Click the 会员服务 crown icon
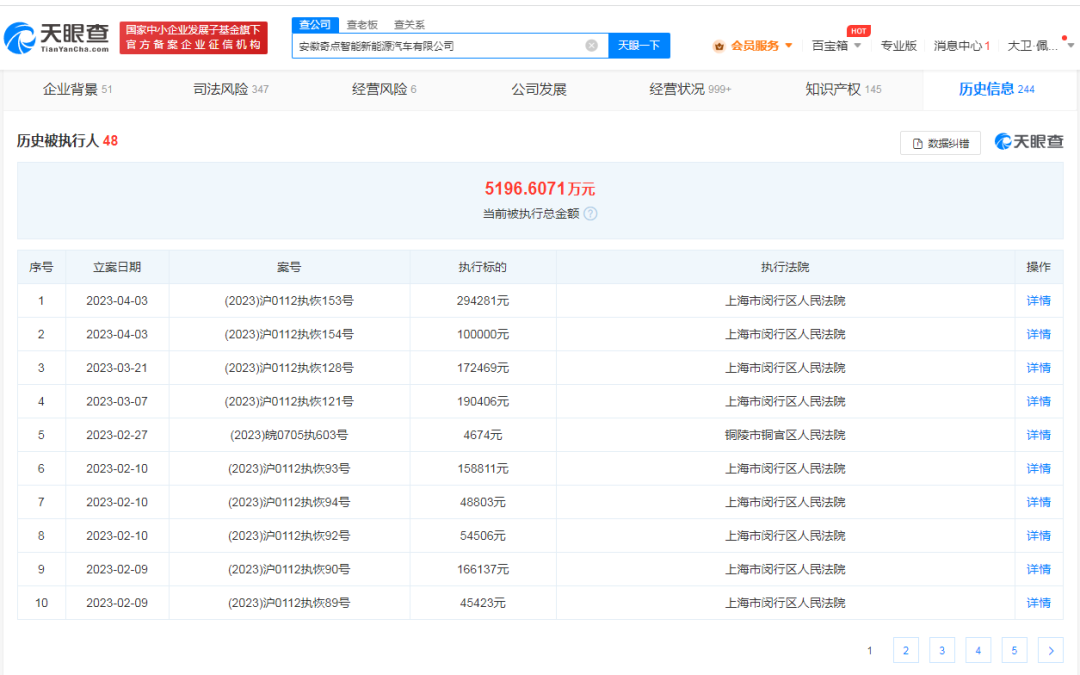The image size is (1080, 675). tap(719, 46)
